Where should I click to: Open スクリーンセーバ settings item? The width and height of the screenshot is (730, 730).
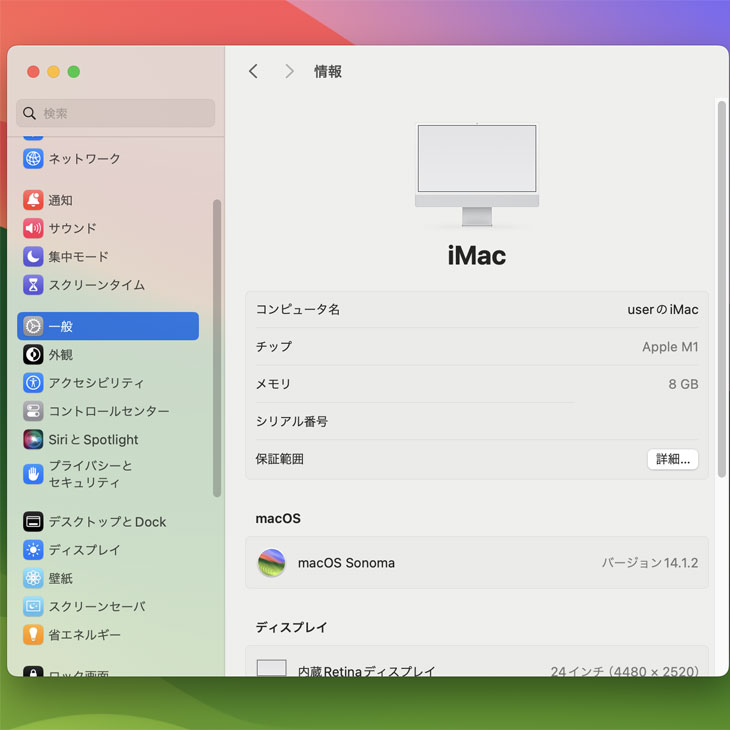click(x=96, y=607)
